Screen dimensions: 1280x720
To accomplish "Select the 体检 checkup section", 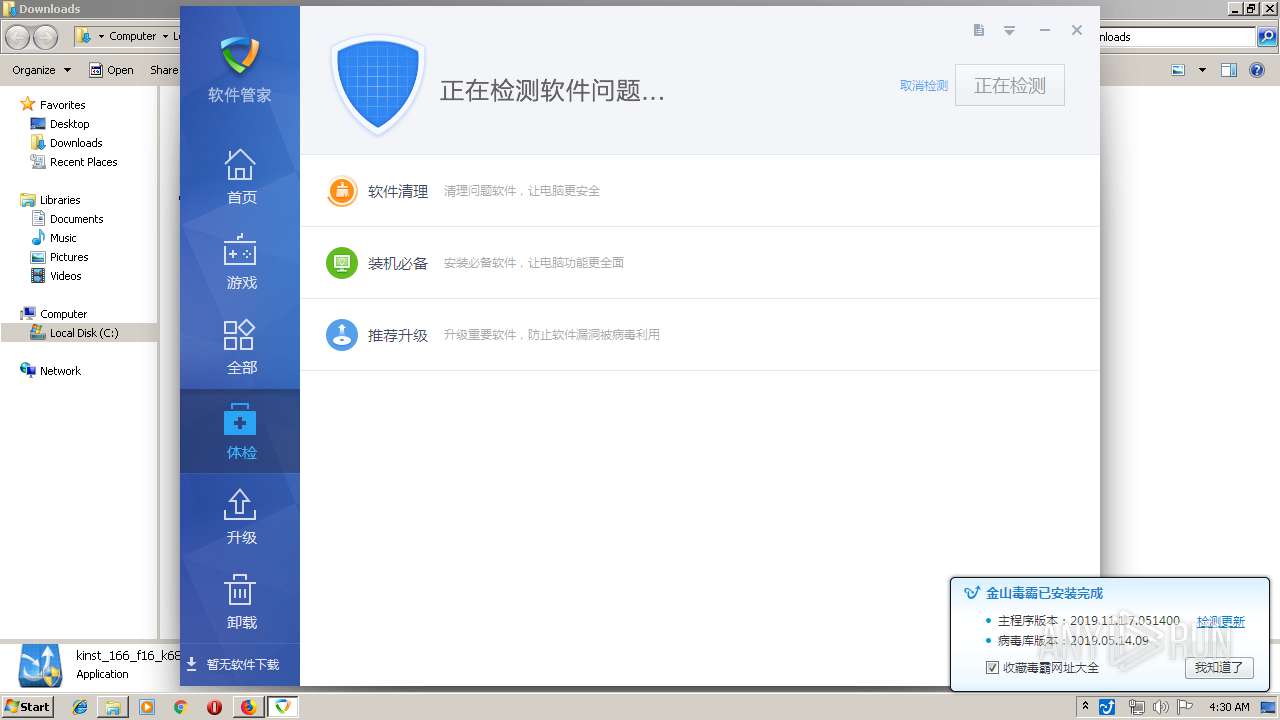I will point(240,431).
